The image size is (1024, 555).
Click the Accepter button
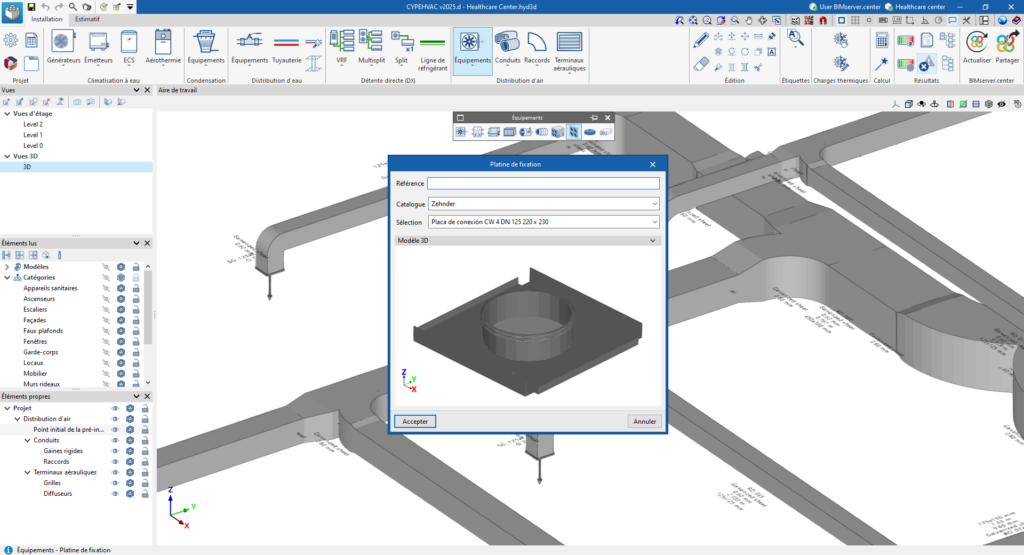point(415,422)
